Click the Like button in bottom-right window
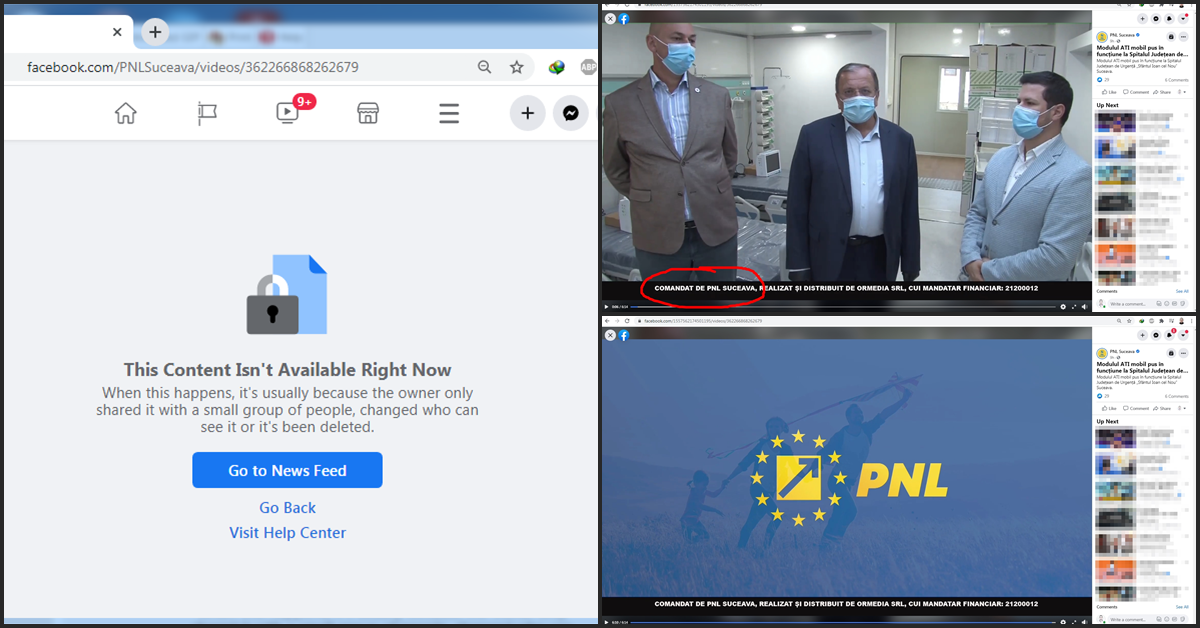Image resolution: width=1200 pixels, height=628 pixels. point(1109,408)
